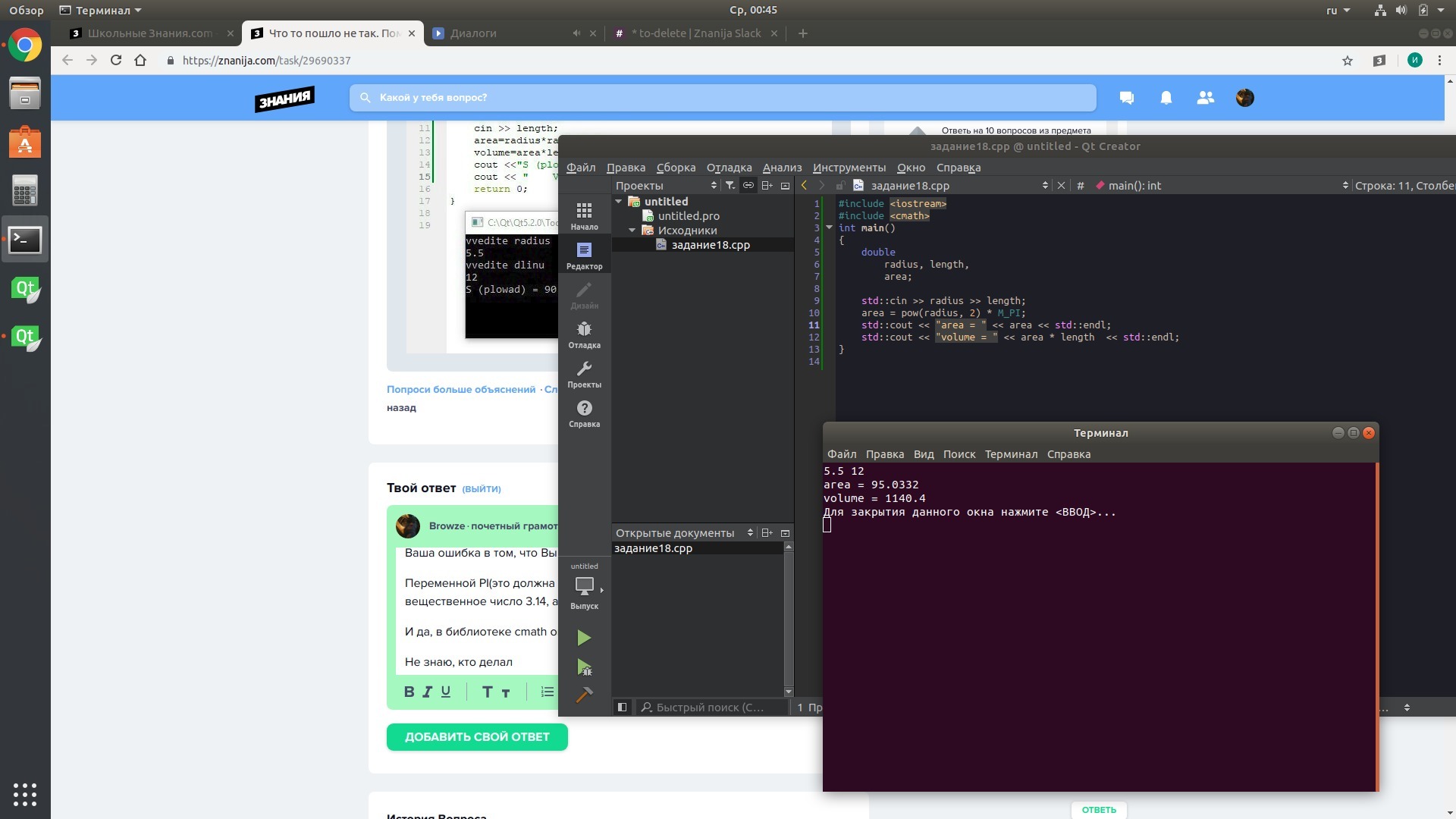Switch to Редактор mode in Qt Creator
Image resolution: width=1456 pixels, height=819 pixels.
tap(584, 256)
